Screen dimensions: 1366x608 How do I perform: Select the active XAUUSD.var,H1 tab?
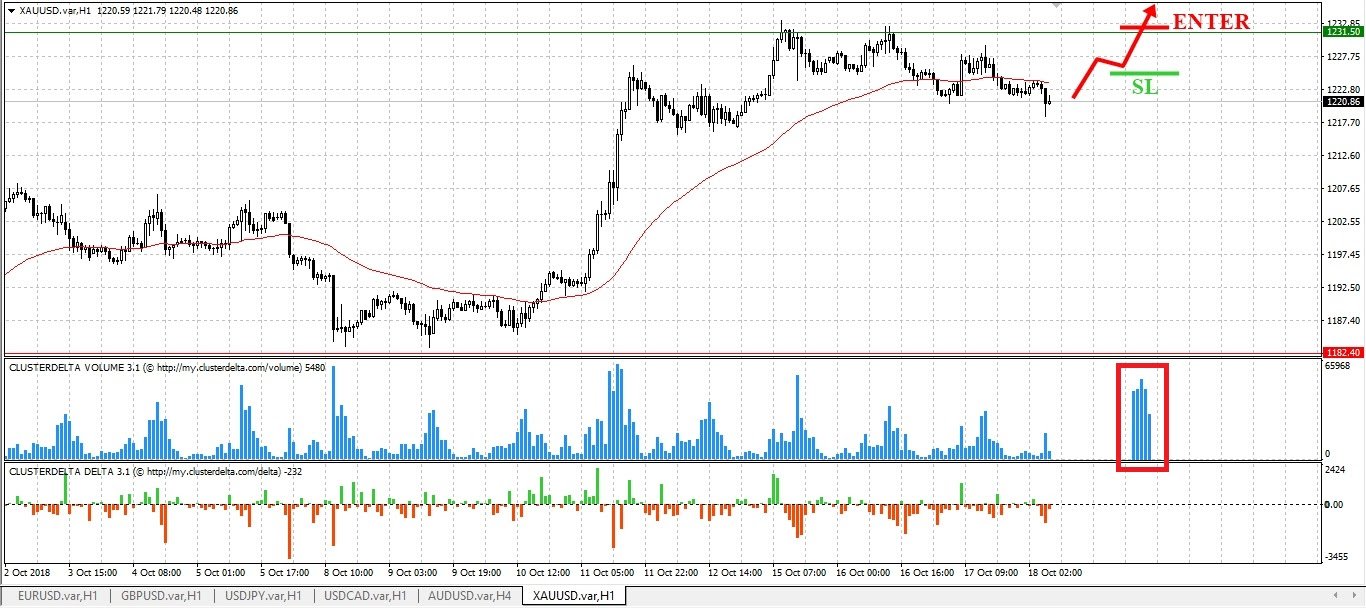(x=574, y=596)
